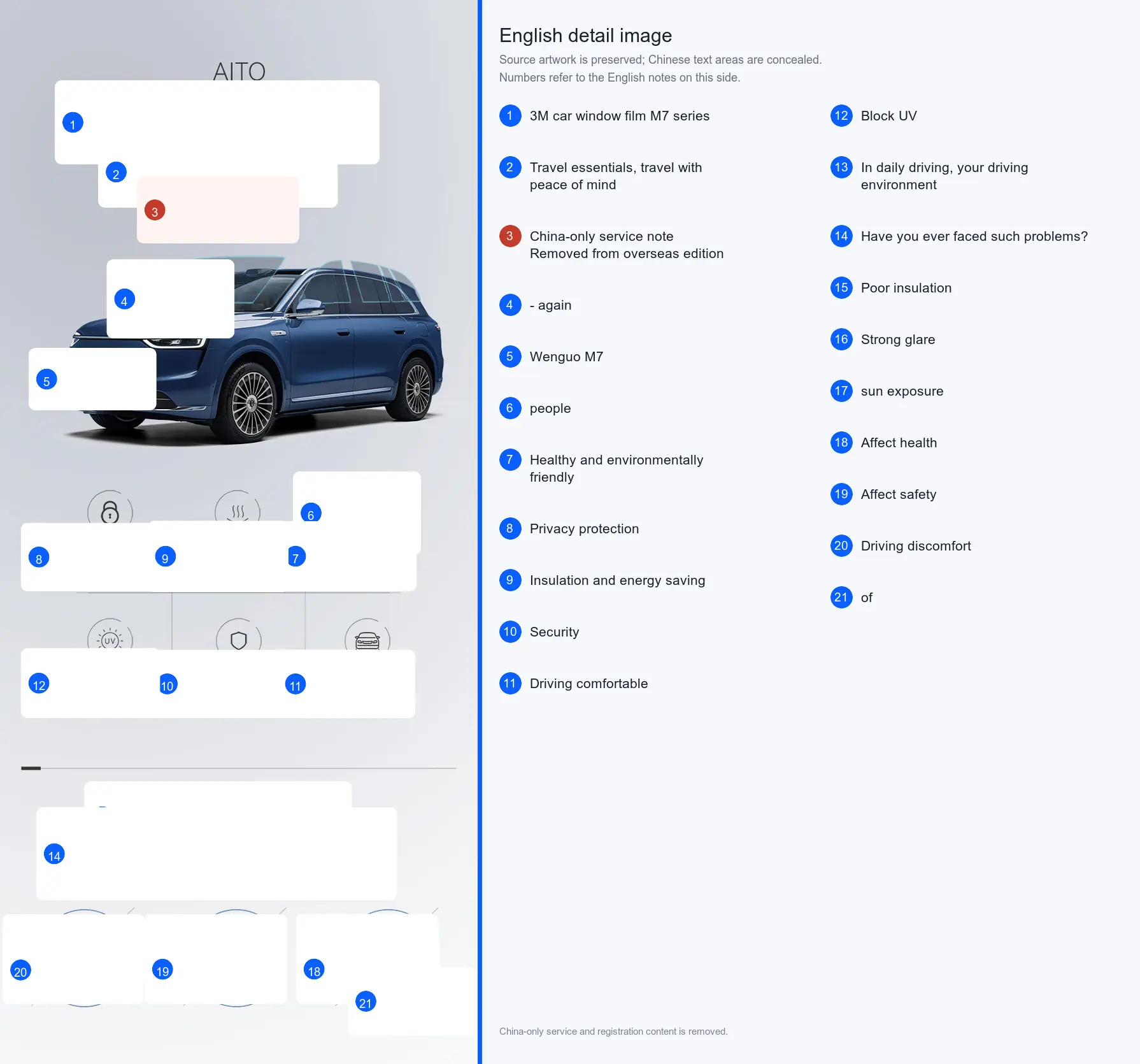
Task: Select 'Healthy and environmentally friendly' text
Action: (x=616, y=468)
